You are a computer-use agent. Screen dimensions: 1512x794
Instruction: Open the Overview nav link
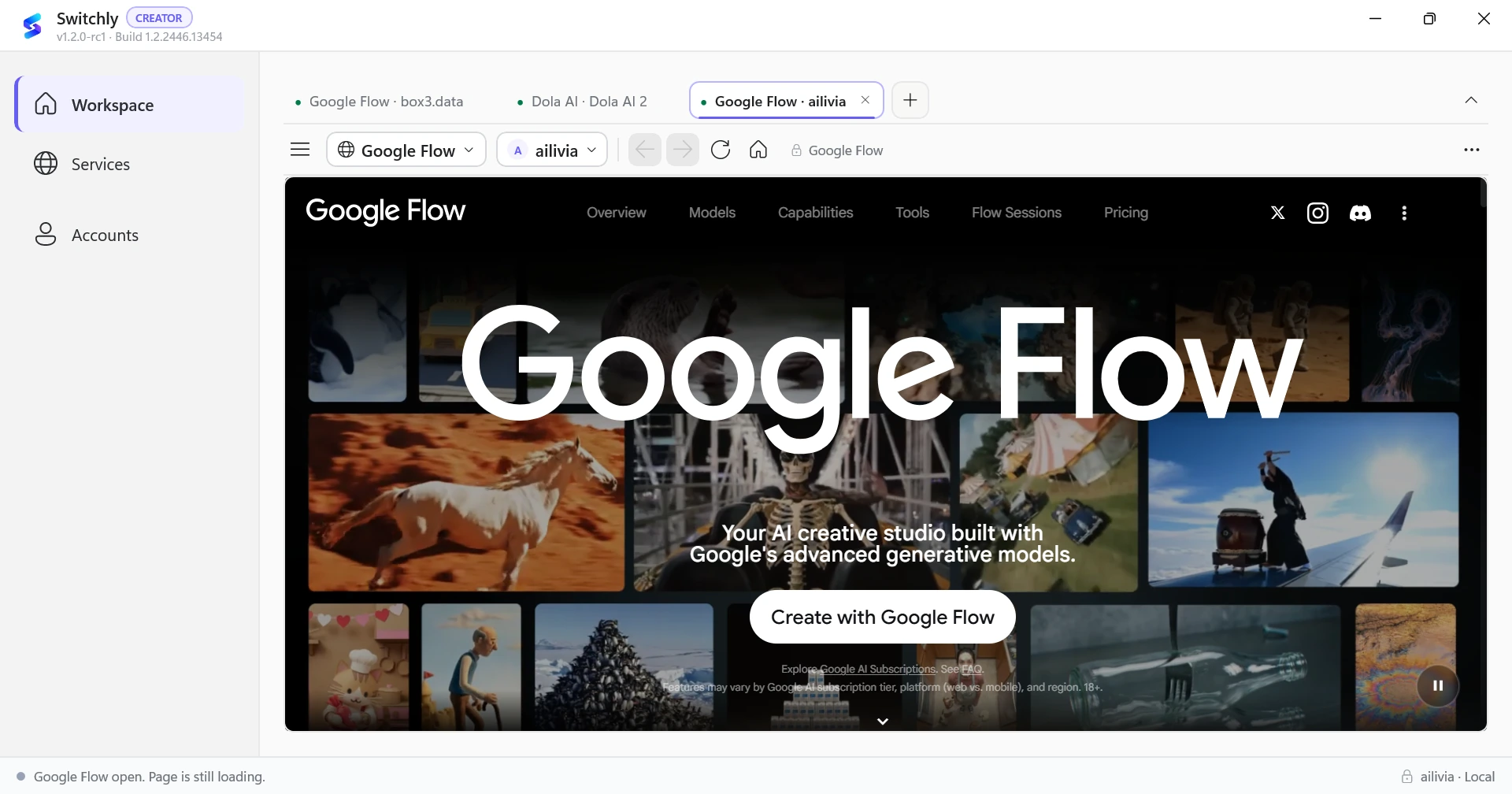point(616,213)
